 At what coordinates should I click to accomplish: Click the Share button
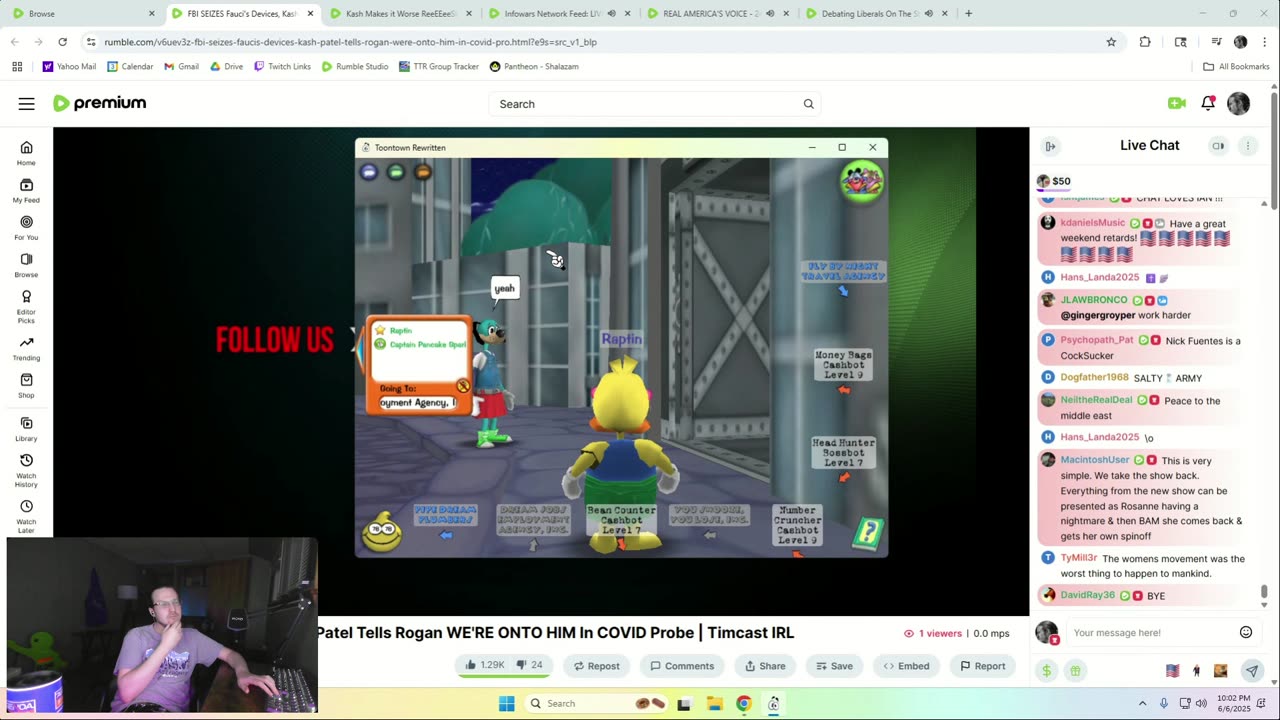[x=765, y=666]
